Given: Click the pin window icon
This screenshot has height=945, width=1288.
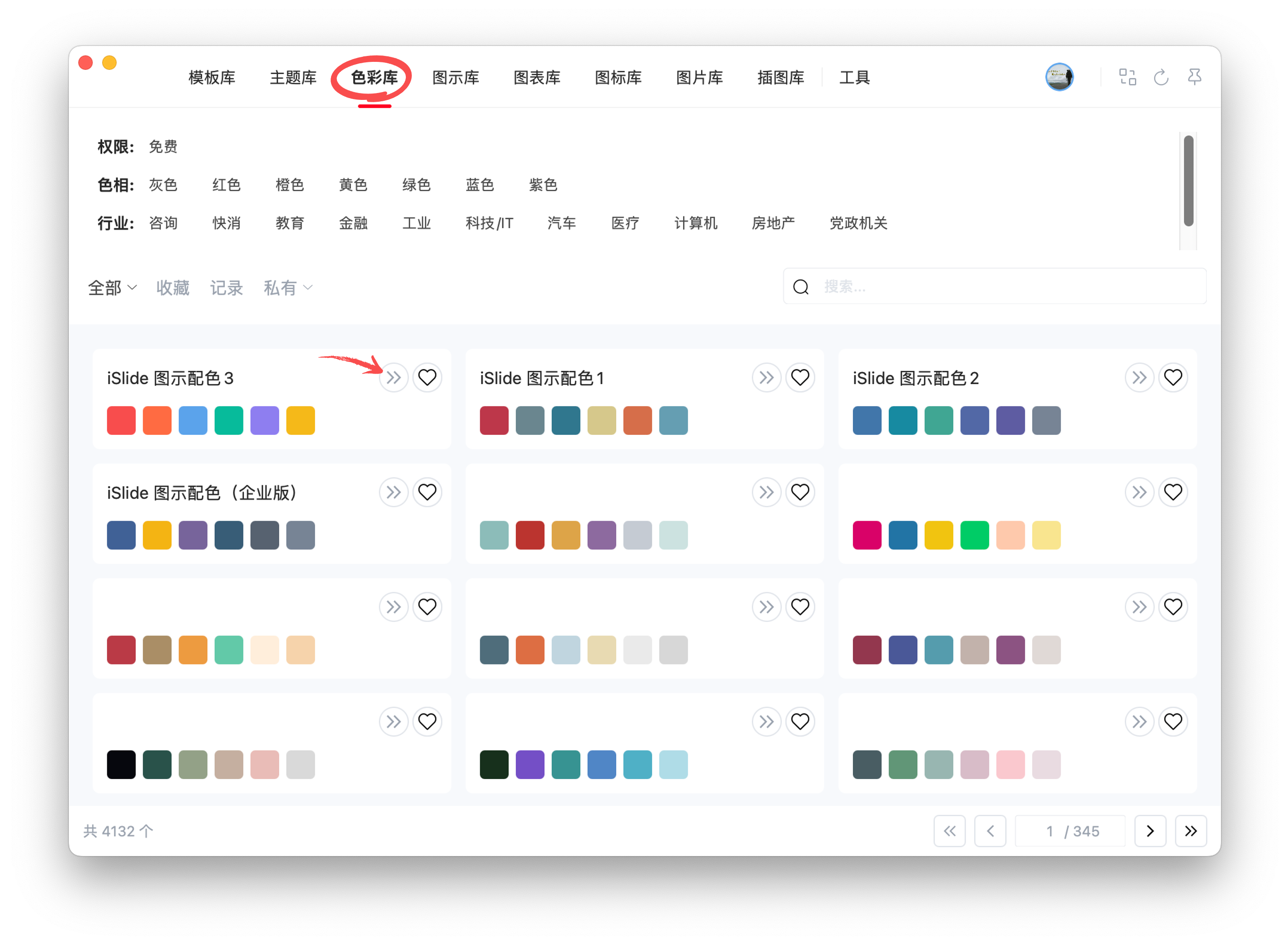Looking at the screenshot, I should pos(1195,77).
